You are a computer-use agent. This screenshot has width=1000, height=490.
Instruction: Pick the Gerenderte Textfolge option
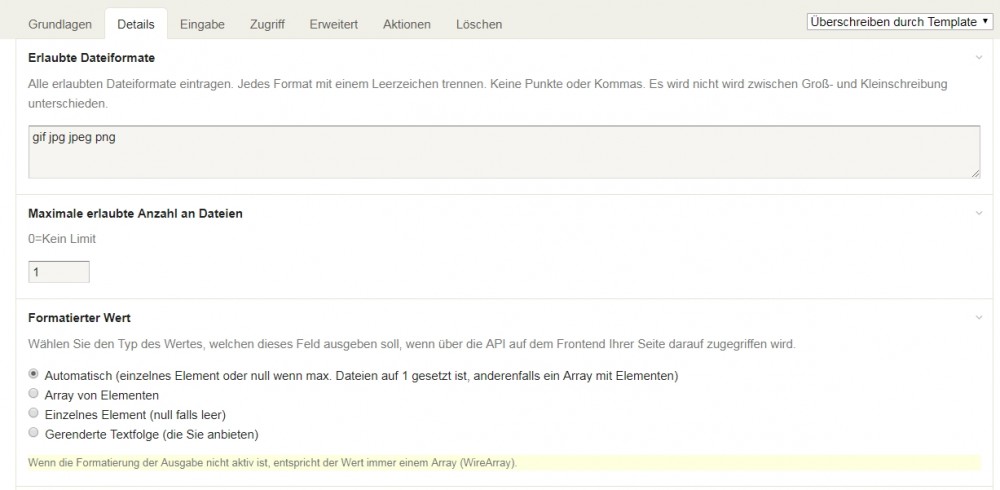pyautogui.click(x=35, y=433)
